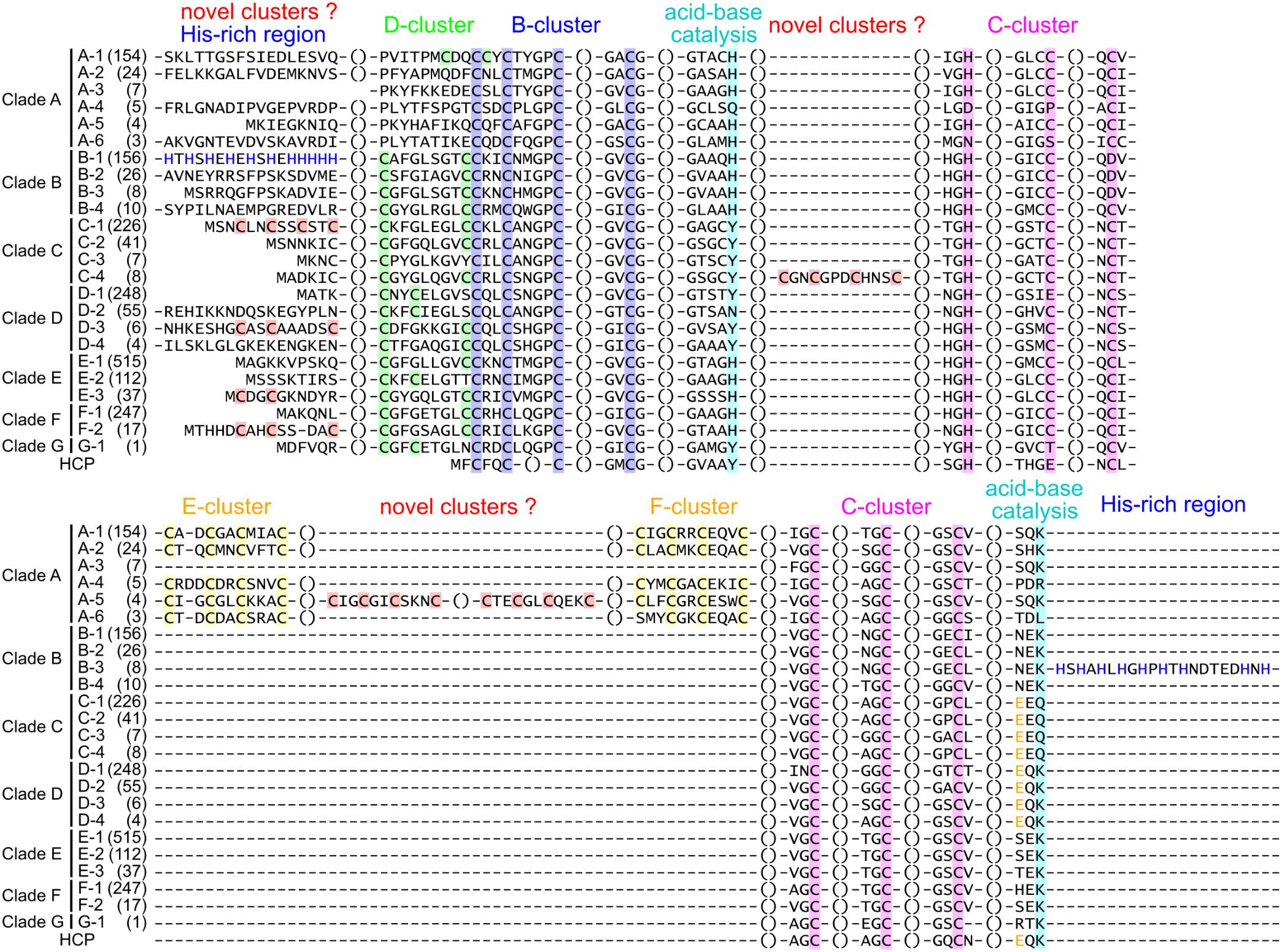Select the HSHAHLHGHPHTHNDTEDHNH His-rich sequence

[x=1162, y=669]
